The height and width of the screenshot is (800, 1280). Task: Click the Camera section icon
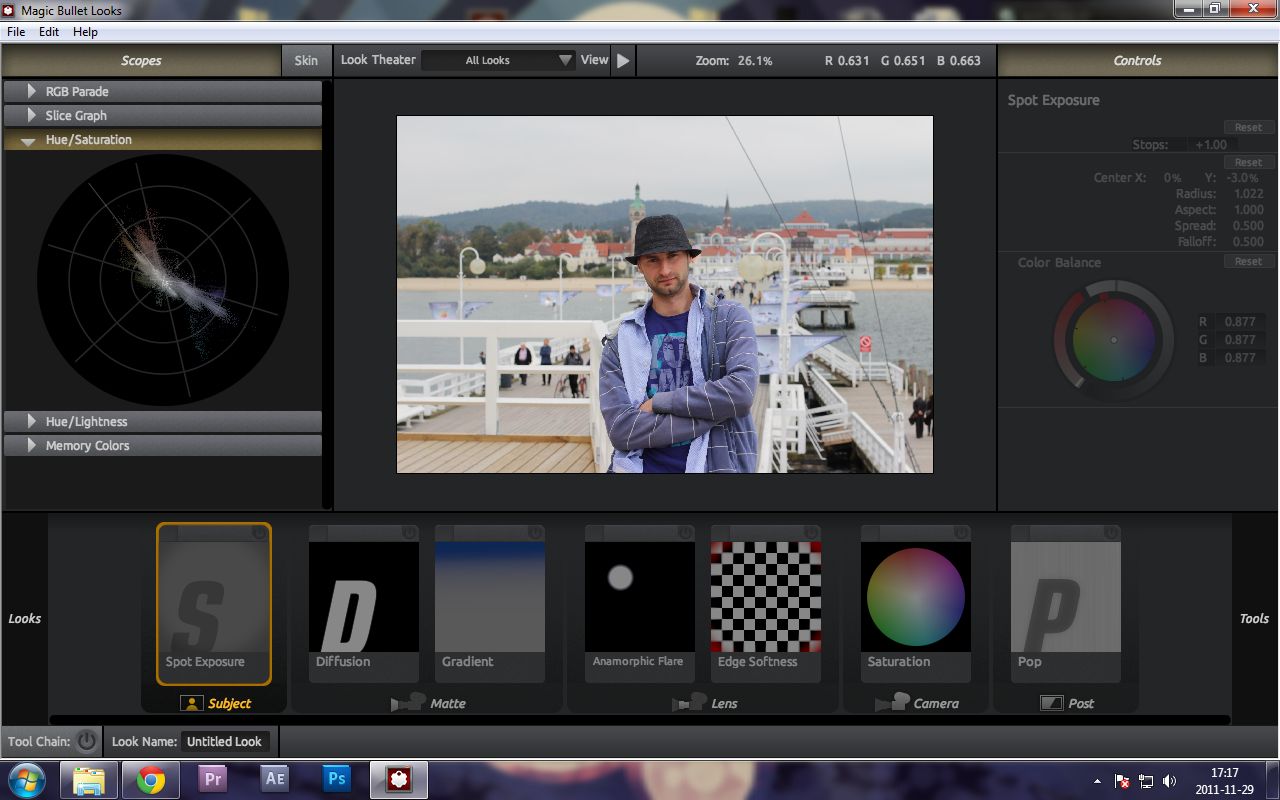coord(892,703)
